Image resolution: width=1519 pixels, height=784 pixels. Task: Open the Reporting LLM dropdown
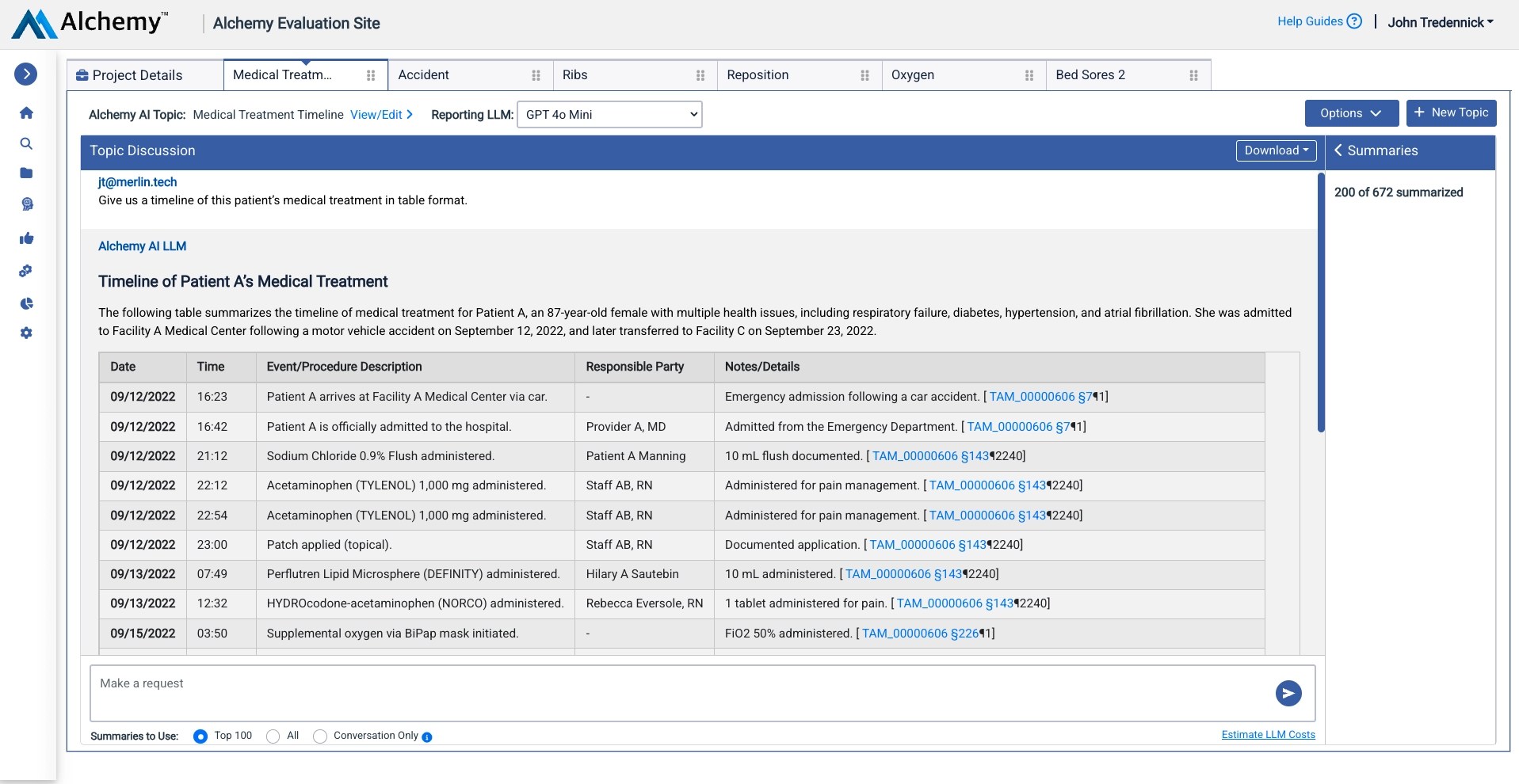point(609,115)
